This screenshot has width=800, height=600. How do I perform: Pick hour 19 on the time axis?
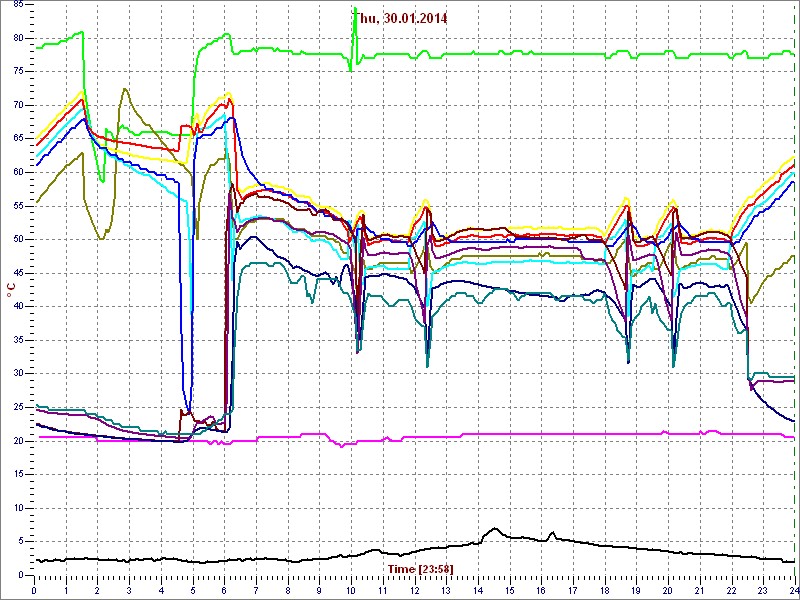635,590
